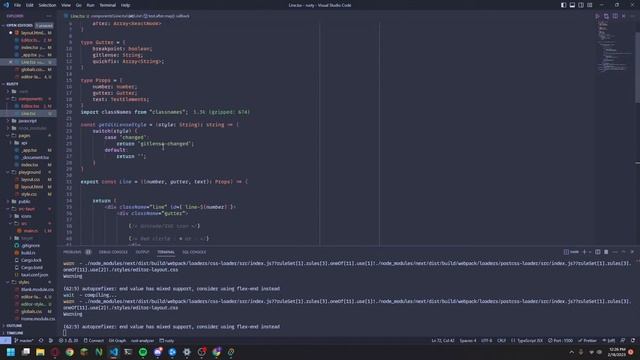Expand the Outline section
Screen dimensions: 640x360
[x=14, y=326]
